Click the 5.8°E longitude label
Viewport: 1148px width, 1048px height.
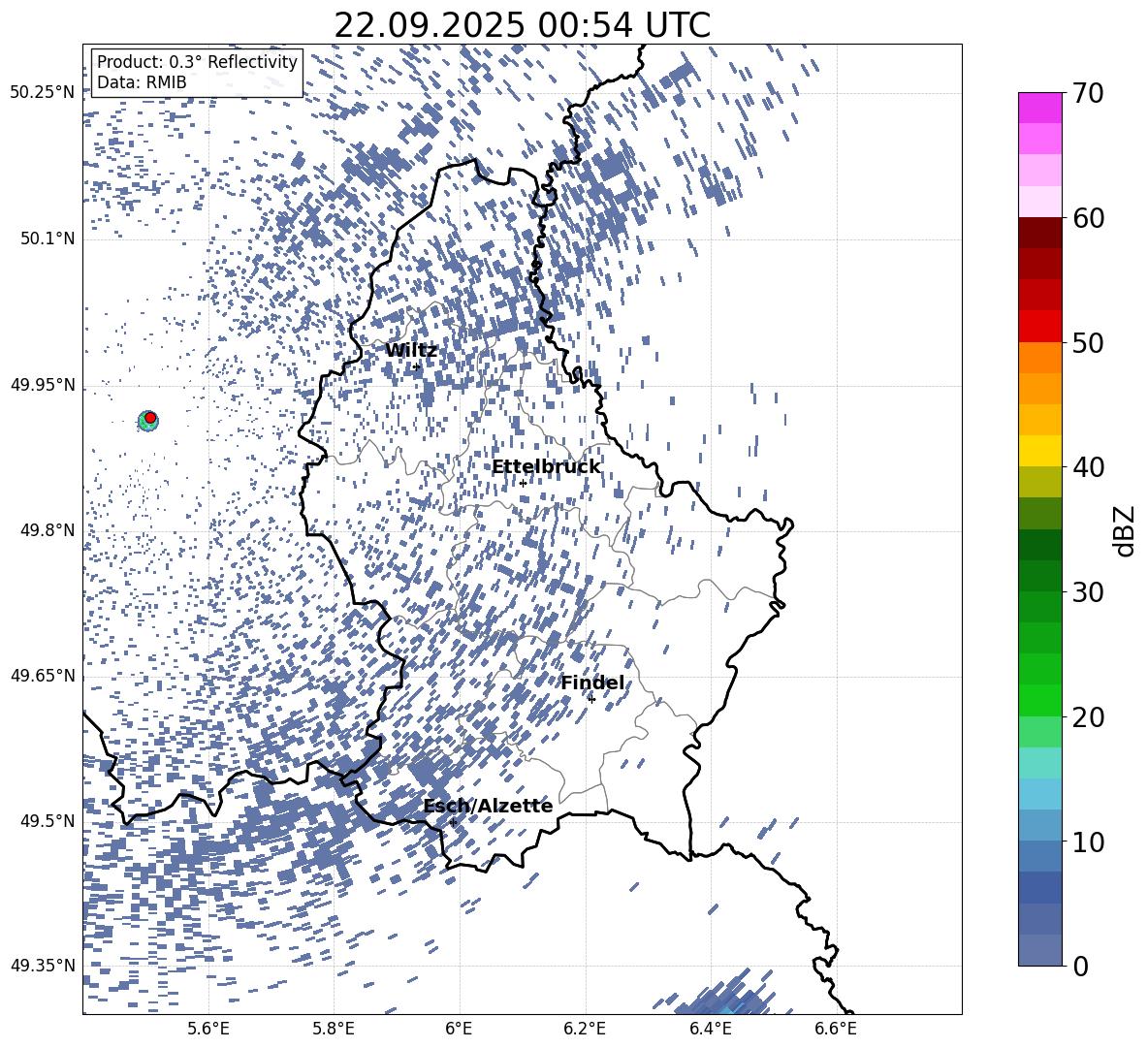click(334, 1029)
